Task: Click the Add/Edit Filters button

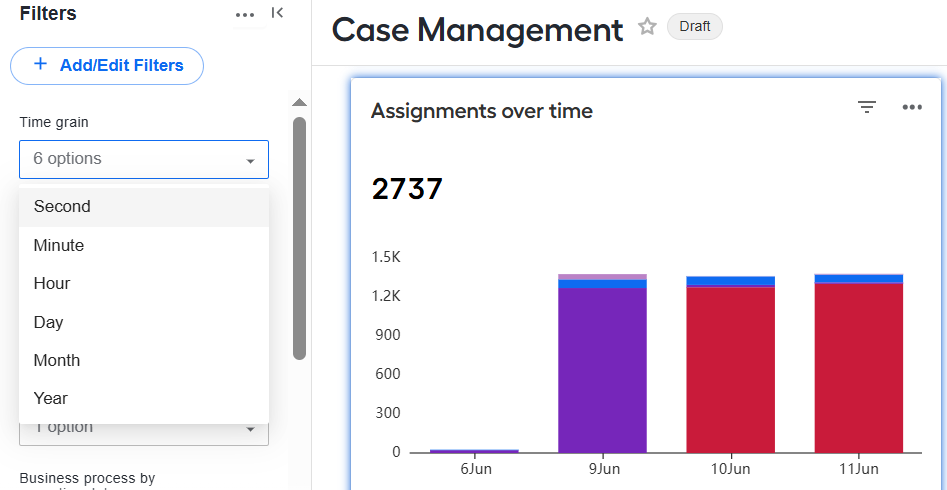Action: 107,65
